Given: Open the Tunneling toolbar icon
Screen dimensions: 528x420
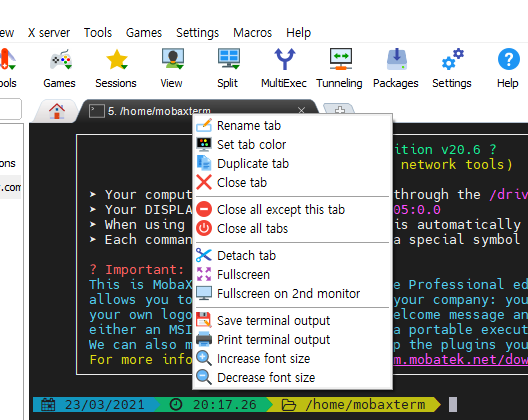Looking at the screenshot, I should coord(340,59).
